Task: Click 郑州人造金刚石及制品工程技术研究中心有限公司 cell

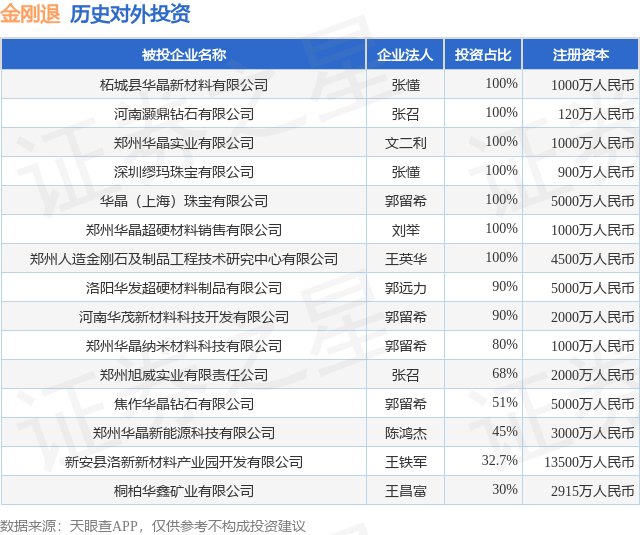Action: 184,259
